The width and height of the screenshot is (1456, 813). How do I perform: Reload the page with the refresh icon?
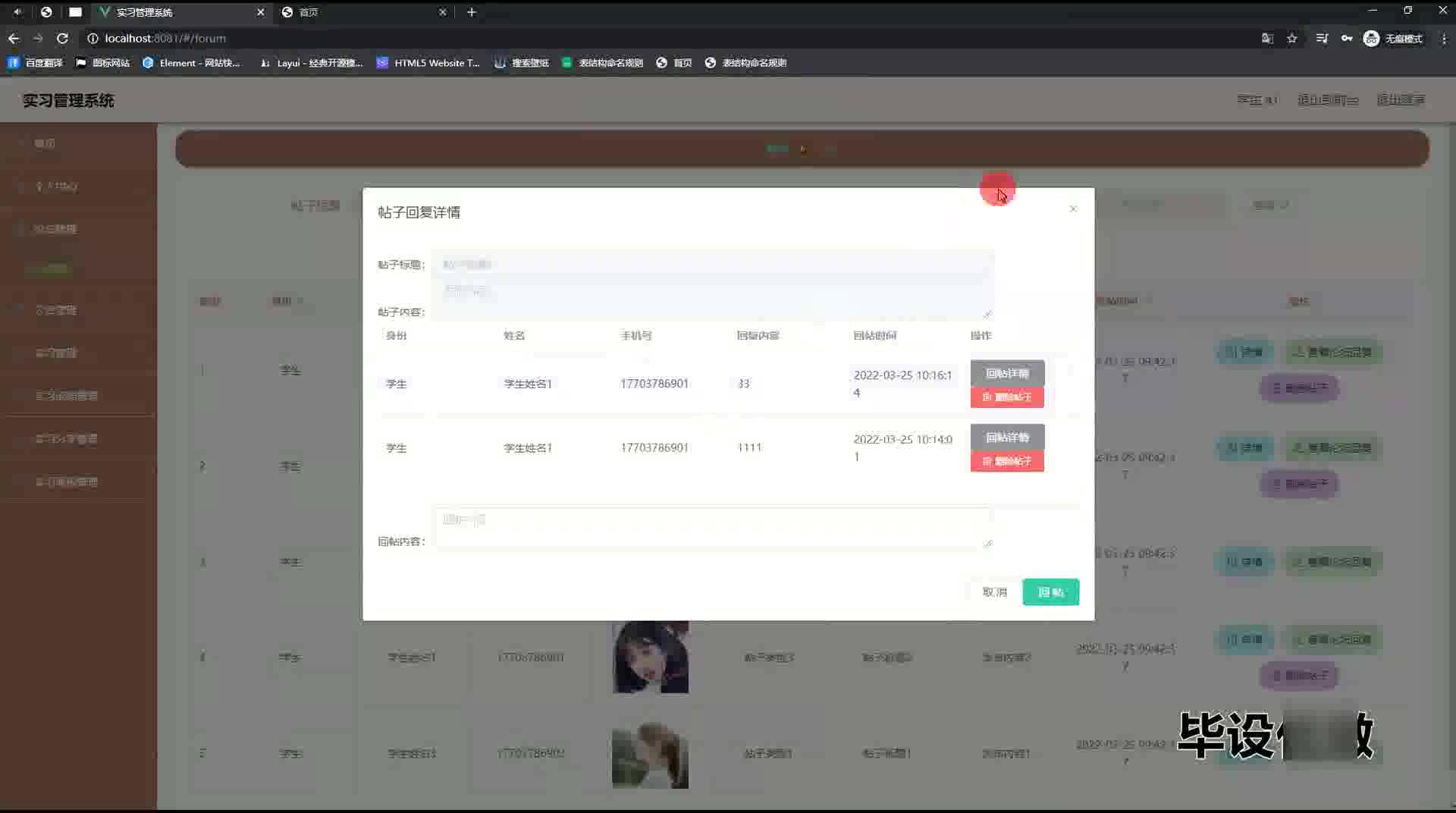(x=63, y=39)
